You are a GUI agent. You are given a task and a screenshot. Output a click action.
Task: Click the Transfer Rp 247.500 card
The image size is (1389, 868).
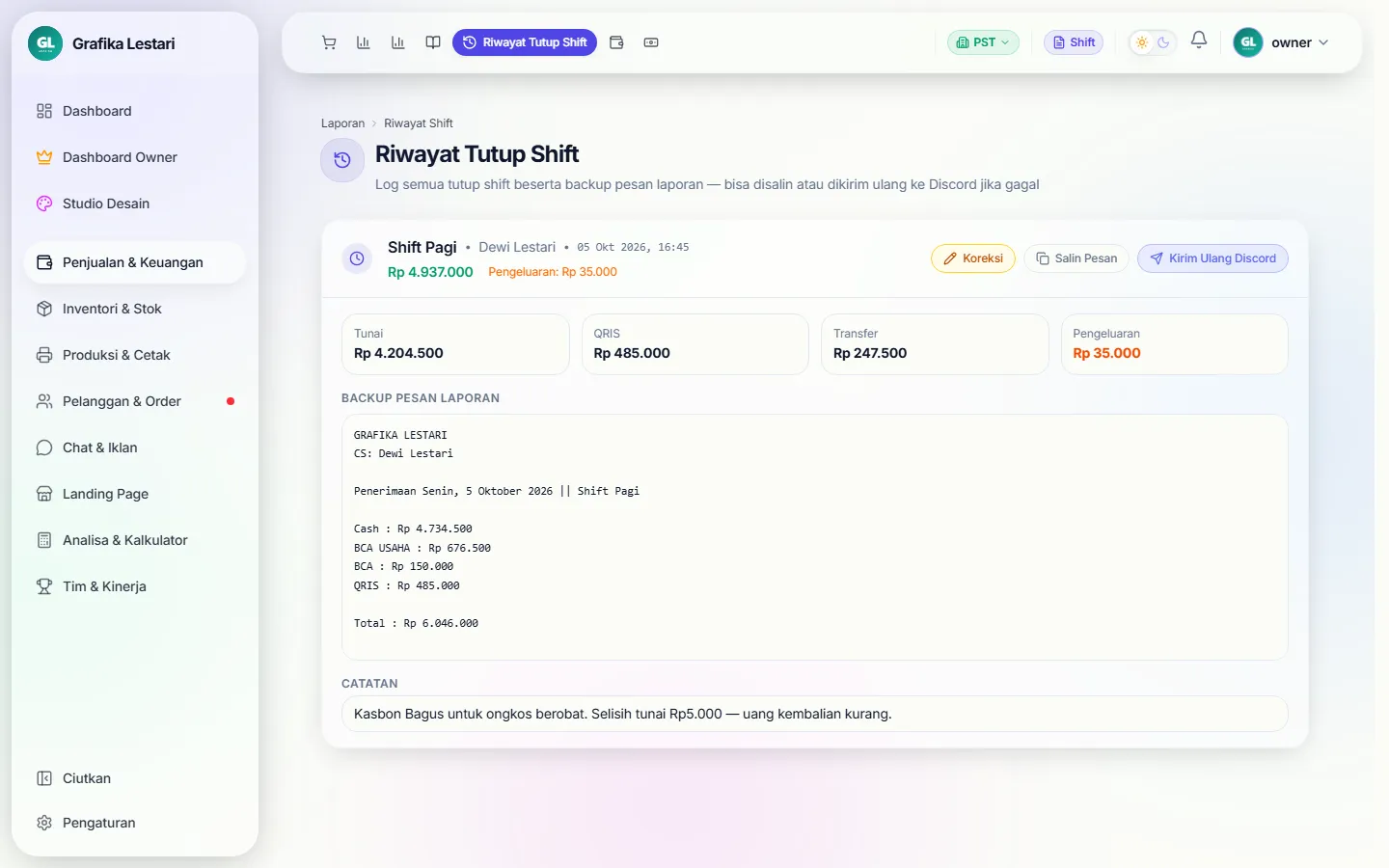(x=935, y=344)
